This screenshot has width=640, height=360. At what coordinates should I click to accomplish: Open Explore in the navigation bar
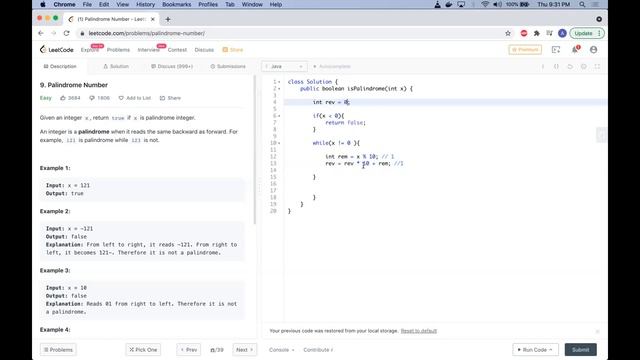point(90,50)
